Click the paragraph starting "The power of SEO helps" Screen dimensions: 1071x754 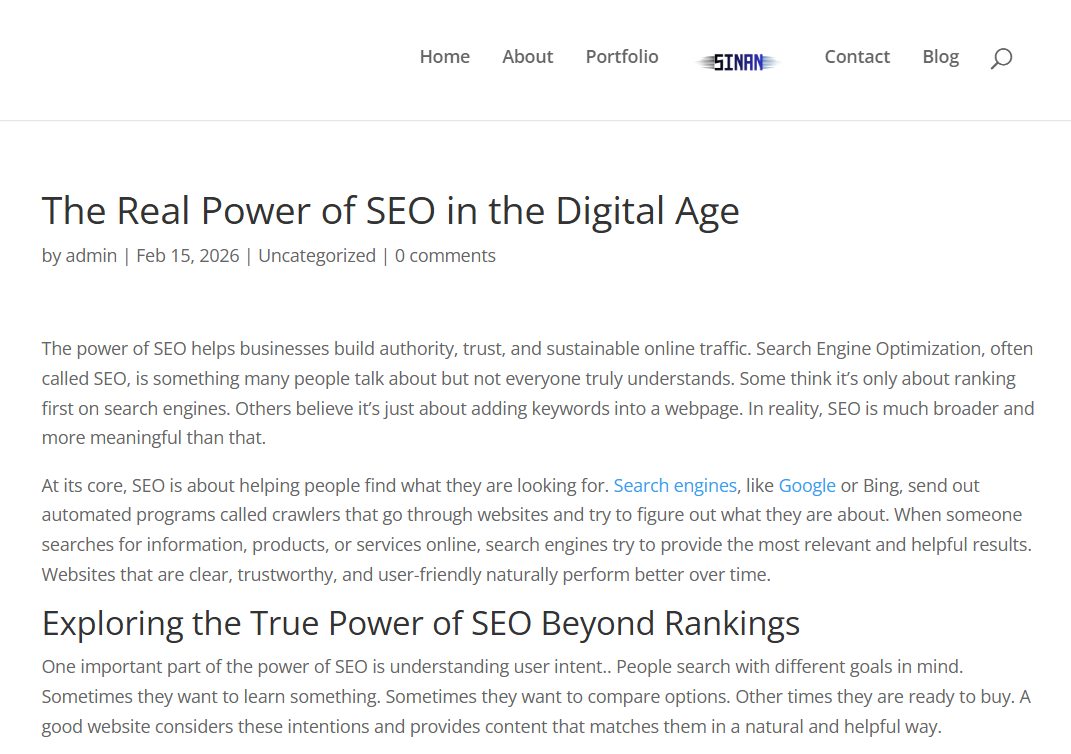pos(537,394)
